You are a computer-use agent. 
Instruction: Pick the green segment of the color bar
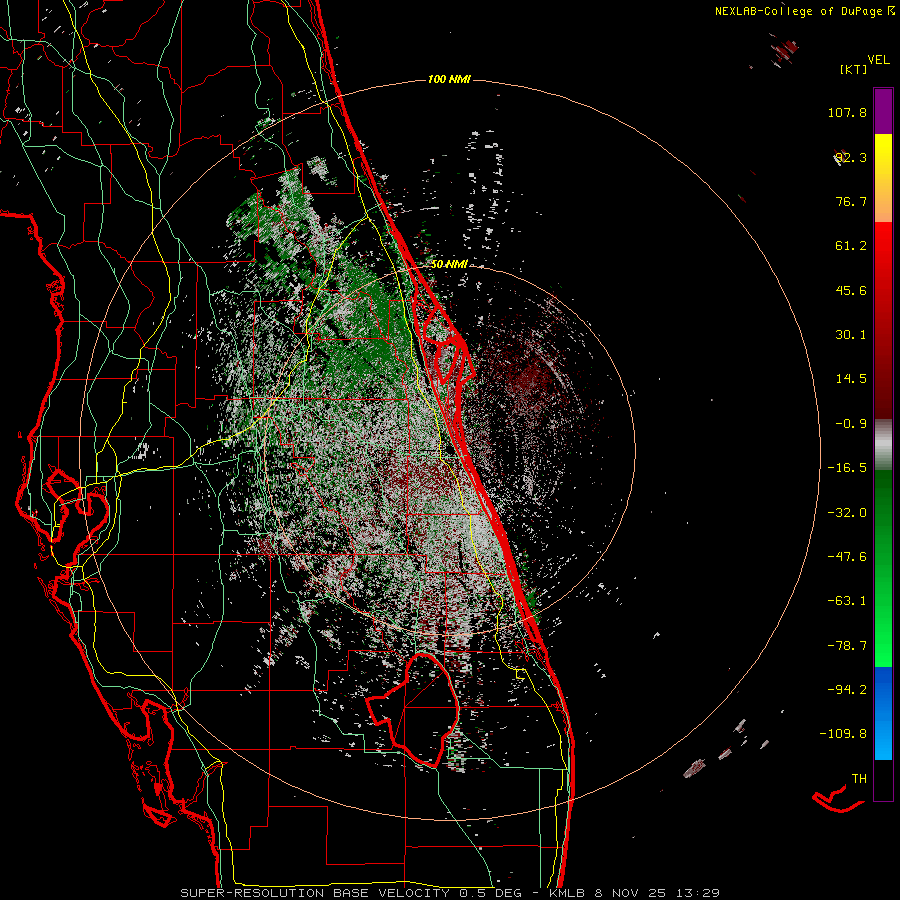883,568
